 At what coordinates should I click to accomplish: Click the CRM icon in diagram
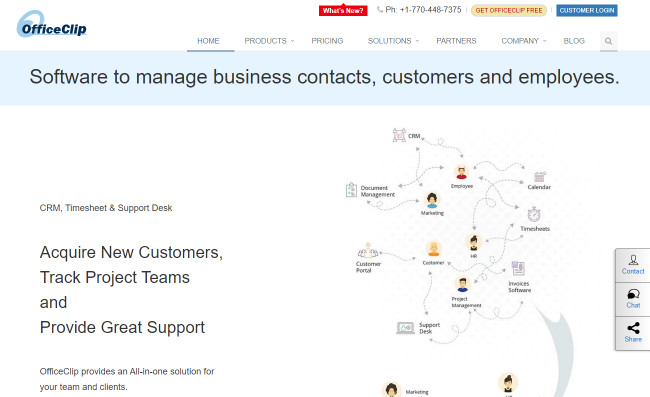click(399, 135)
